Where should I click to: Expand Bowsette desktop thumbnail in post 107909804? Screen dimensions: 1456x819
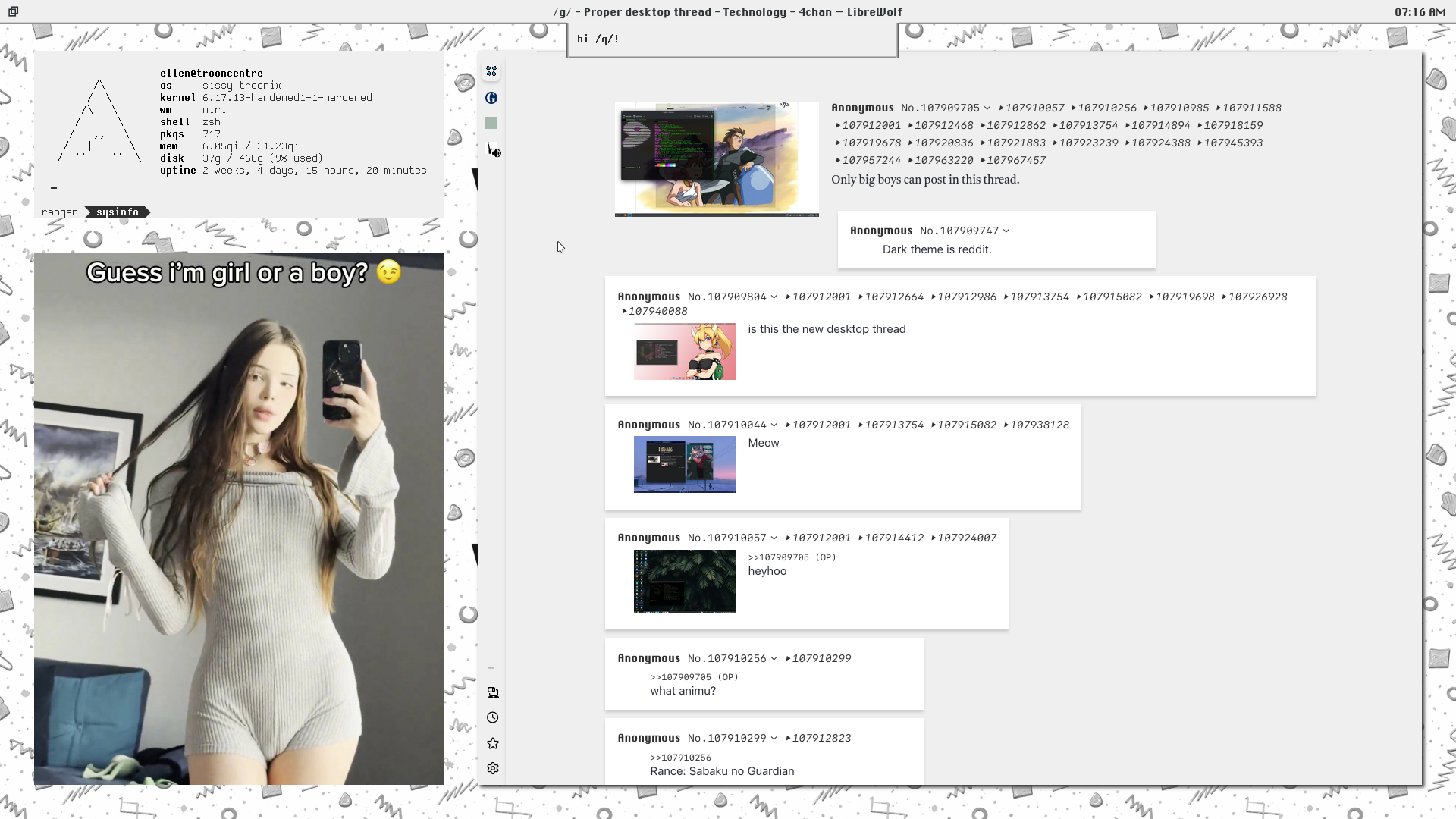(684, 352)
